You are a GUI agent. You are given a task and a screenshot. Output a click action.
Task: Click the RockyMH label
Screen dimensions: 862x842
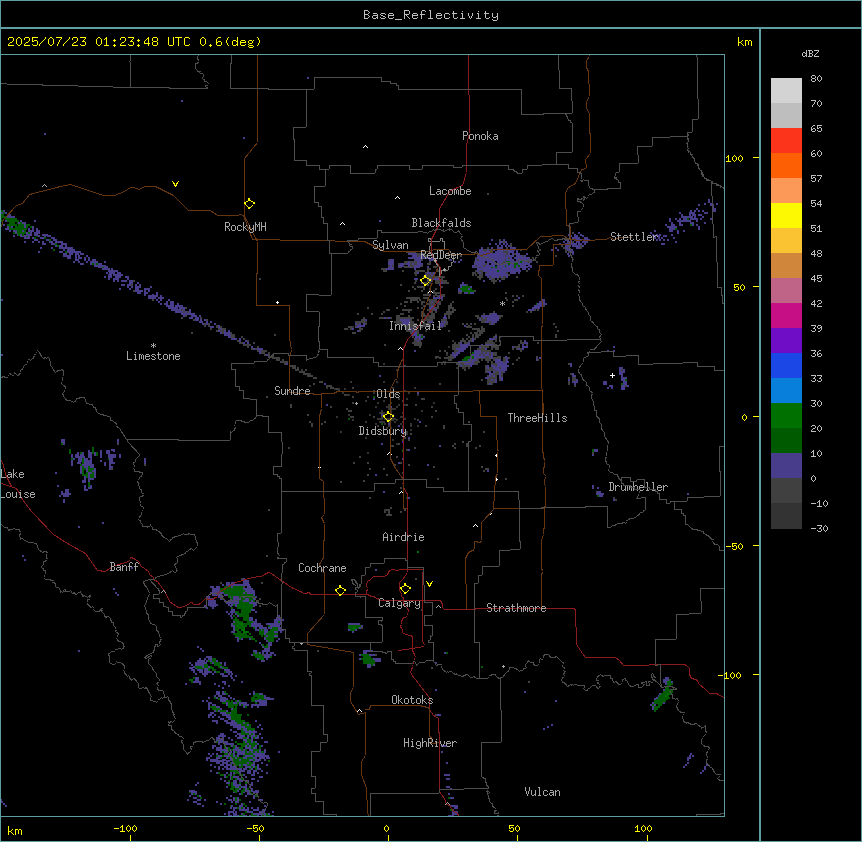(x=245, y=227)
